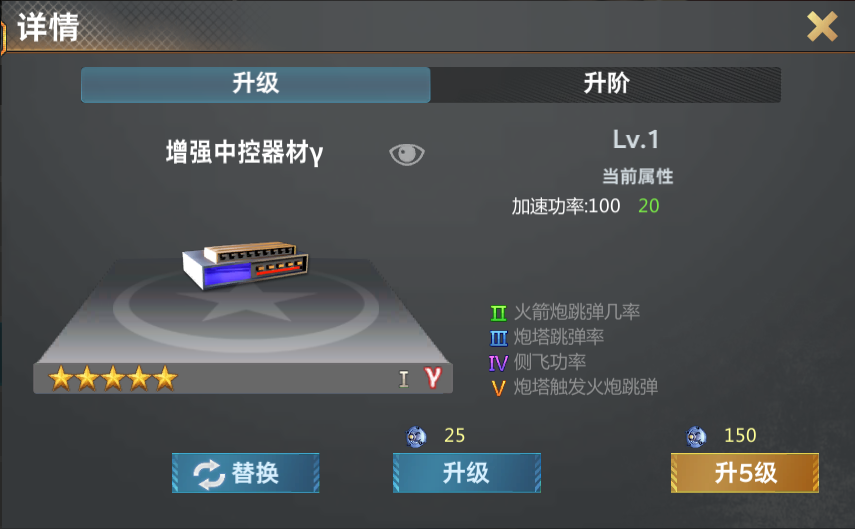Click the red gamma γ badge

click(433, 377)
